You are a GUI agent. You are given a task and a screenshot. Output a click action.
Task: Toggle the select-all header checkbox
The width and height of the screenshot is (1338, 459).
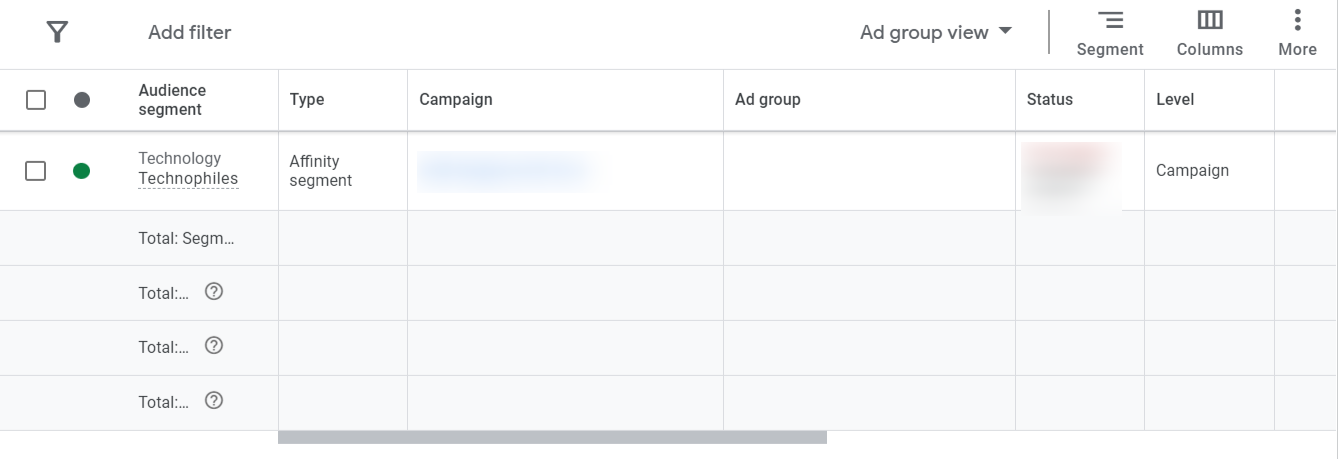pyautogui.click(x=36, y=100)
